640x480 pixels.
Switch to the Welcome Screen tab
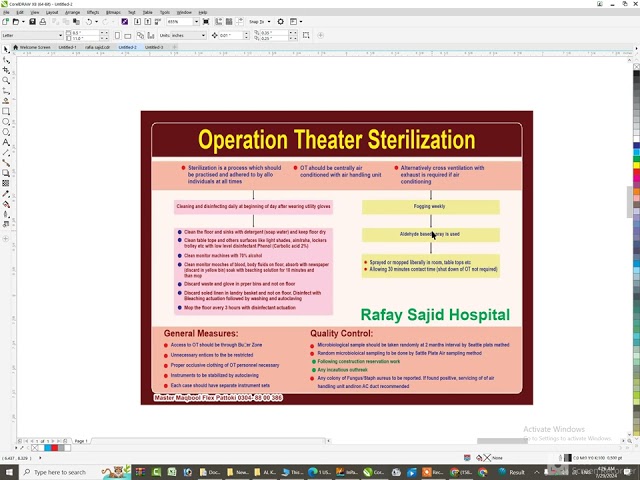pyautogui.click(x=31, y=47)
